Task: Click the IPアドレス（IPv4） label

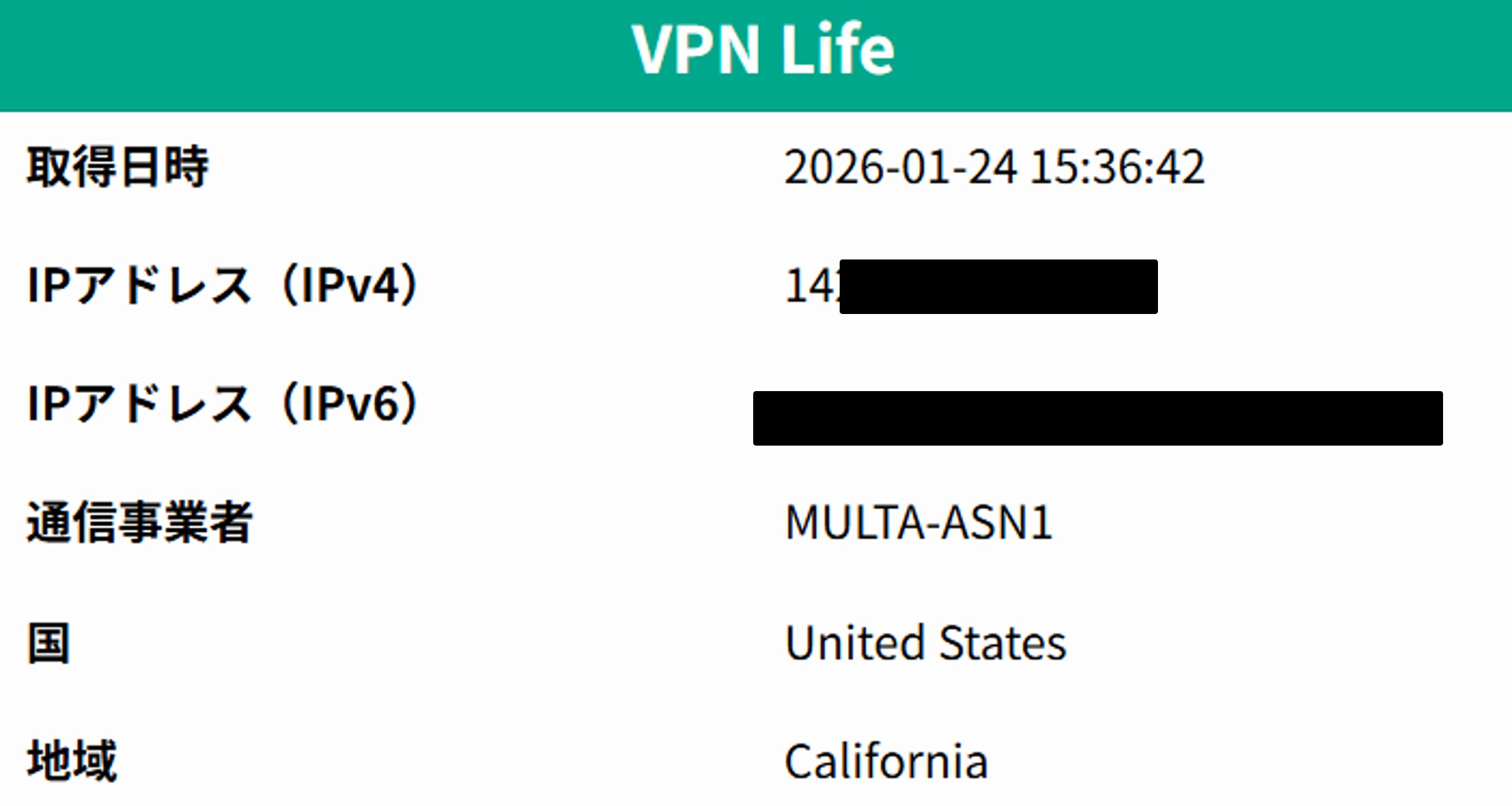Action: [x=223, y=286]
